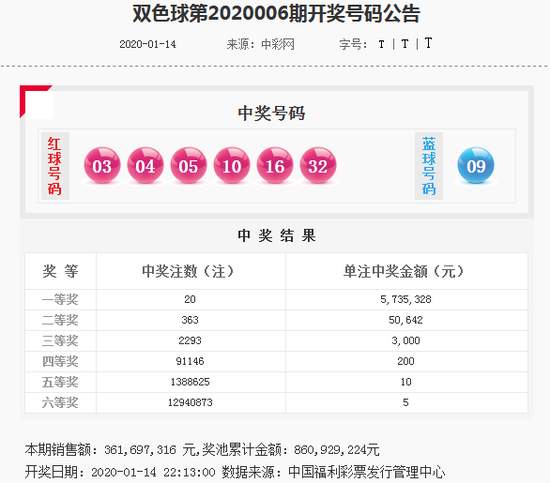Click the red ball numbered 05
This screenshot has width=550, height=483.
[188, 165]
